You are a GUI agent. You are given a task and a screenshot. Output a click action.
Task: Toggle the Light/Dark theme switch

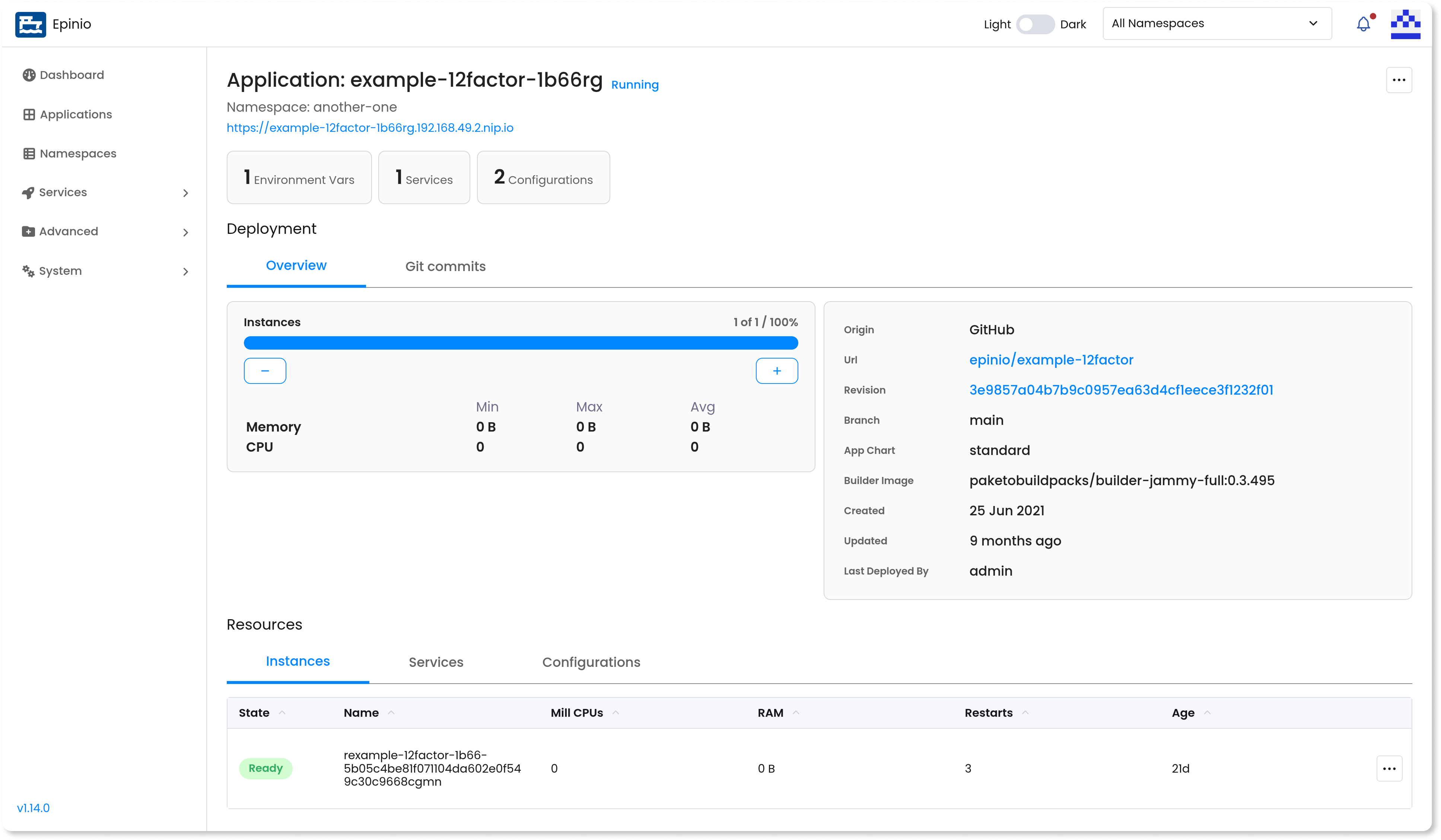click(x=1035, y=25)
